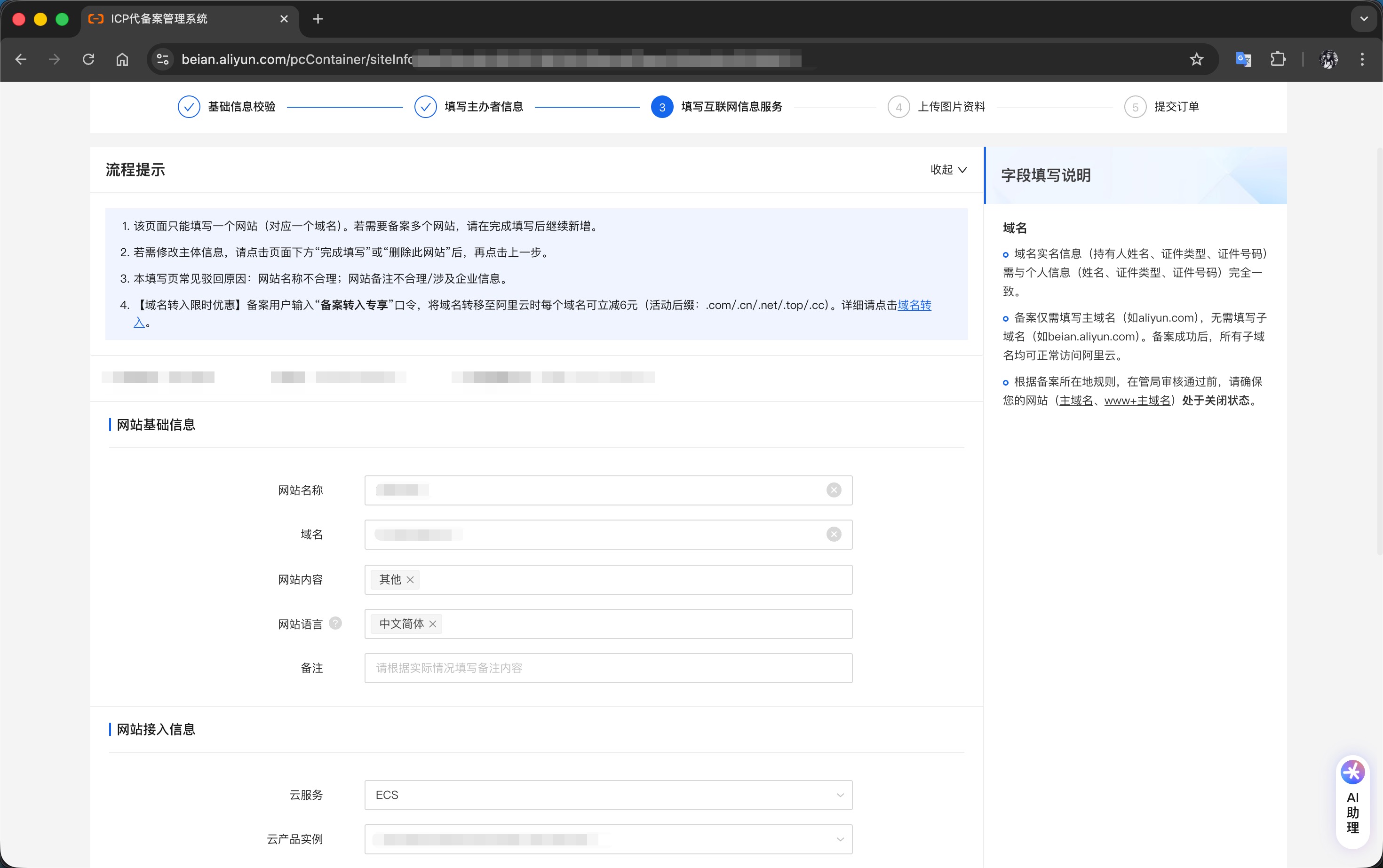Image resolution: width=1383 pixels, height=868 pixels.
Task: Clear the 网站名称 field with X icon
Action: point(834,490)
